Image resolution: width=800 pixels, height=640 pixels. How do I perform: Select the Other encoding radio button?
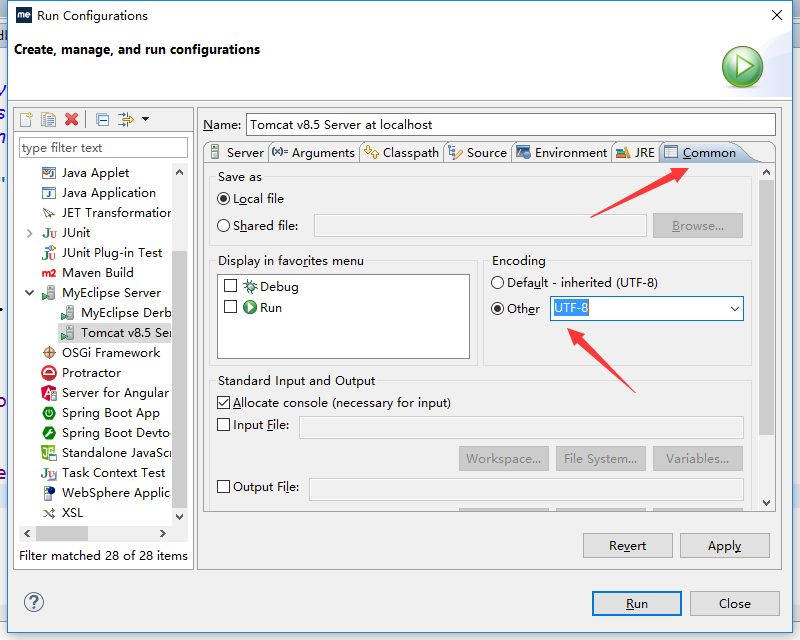(x=497, y=309)
